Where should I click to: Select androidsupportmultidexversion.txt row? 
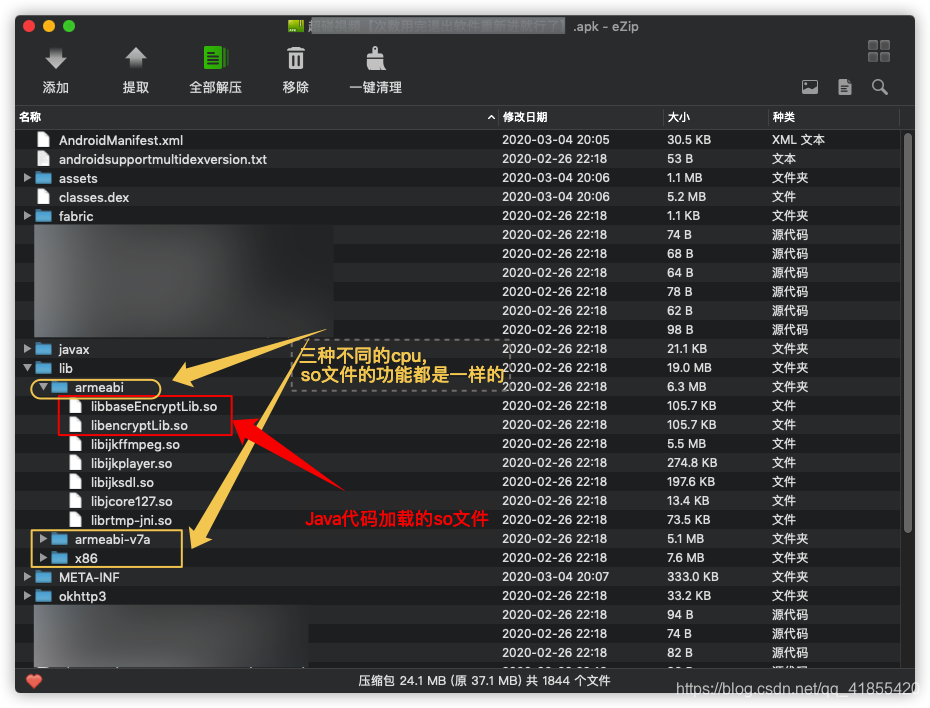pyautogui.click(x=457, y=159)
